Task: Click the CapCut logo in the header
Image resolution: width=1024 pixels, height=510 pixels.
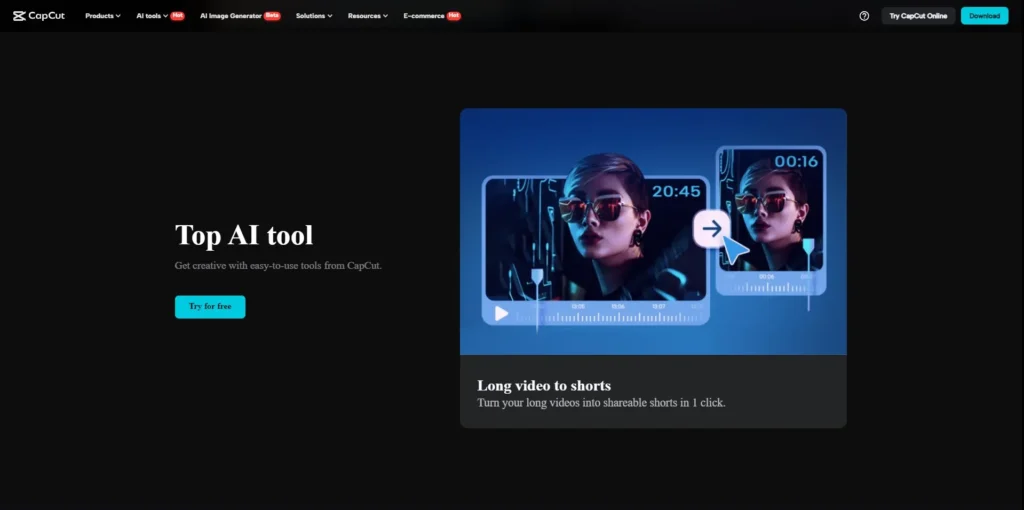Action: [39, 16]
